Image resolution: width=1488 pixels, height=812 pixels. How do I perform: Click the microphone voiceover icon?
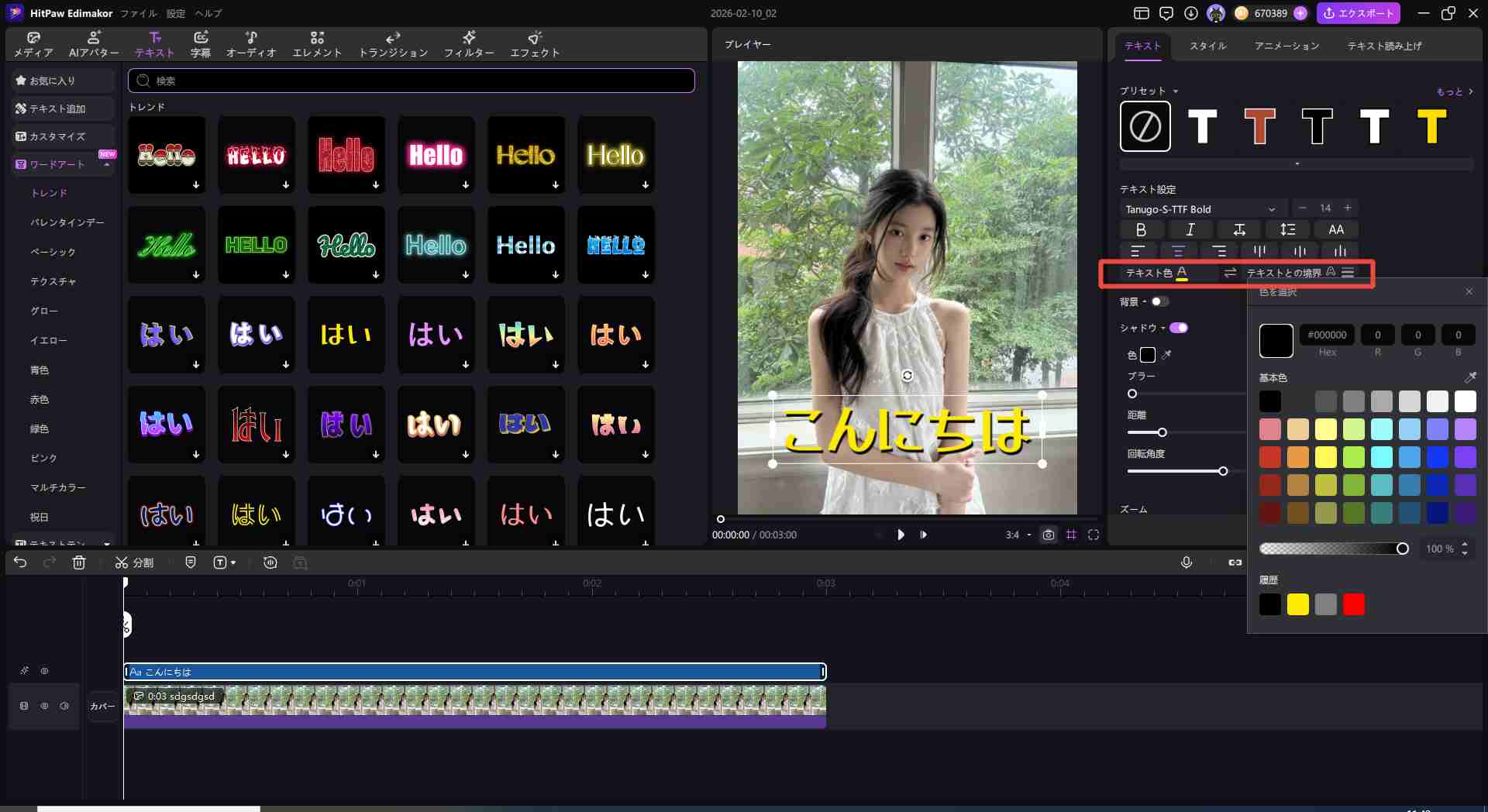pyautogui.click(x=1186, y=563)
